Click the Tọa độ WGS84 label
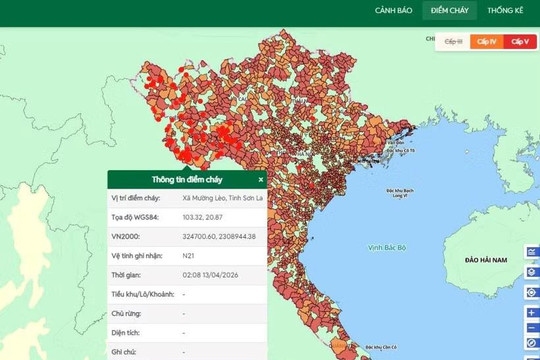 (135, 217)
